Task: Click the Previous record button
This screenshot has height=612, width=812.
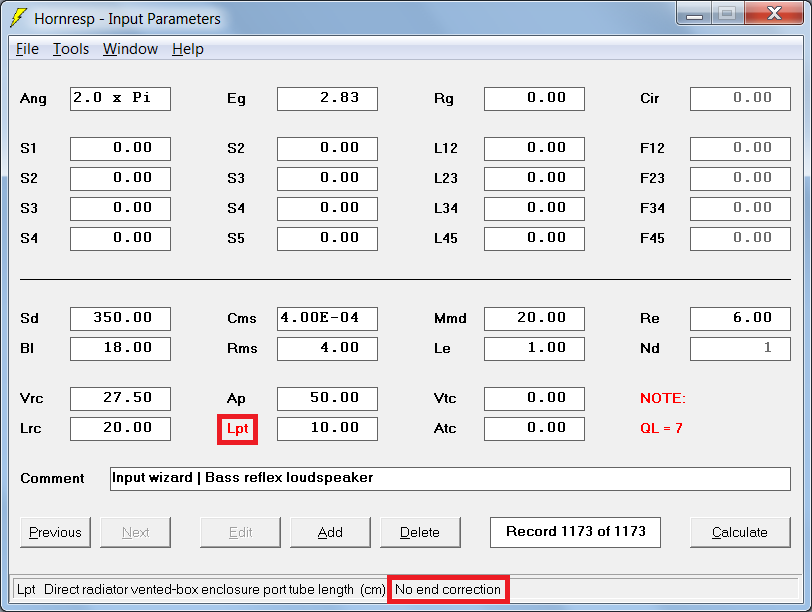Action: pos(55,532)
